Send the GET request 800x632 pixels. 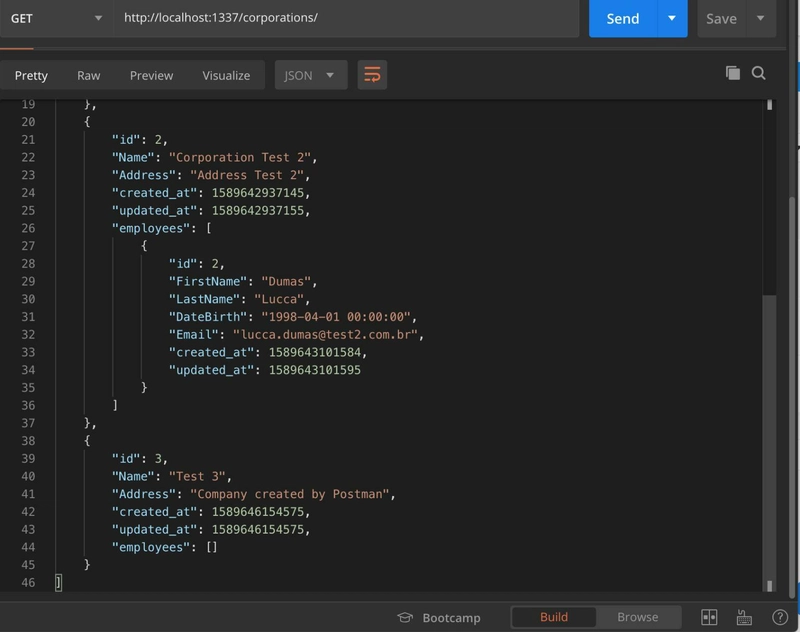point(623,18)
